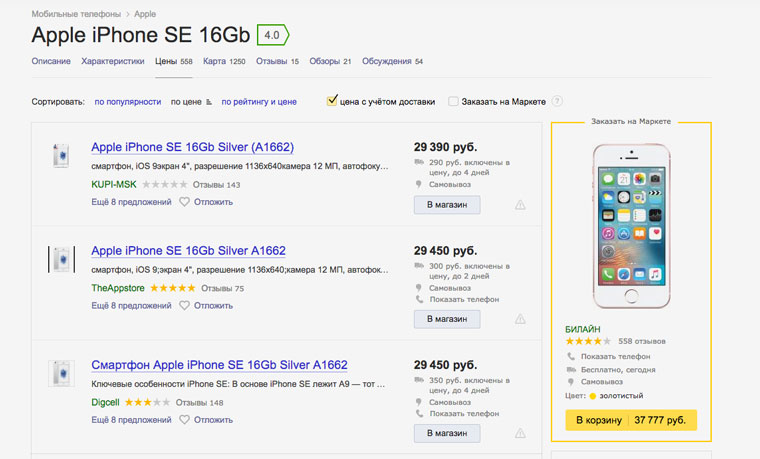This screenshot has height=459, width=760.
Task: Report KUPI-MSK offer via warning triangle icon
Action: pos(520,205)
